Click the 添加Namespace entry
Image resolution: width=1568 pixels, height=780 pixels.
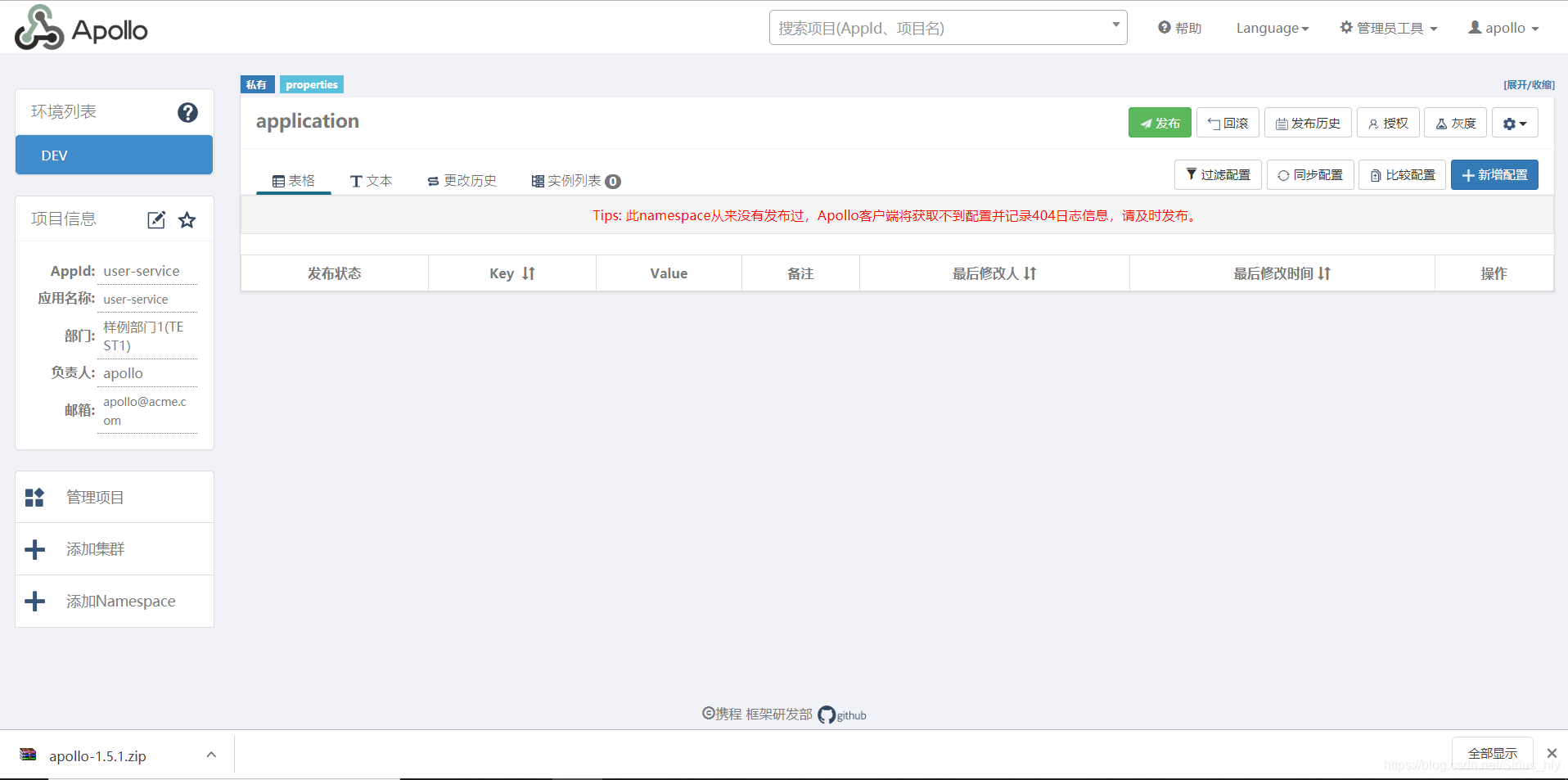pos(115,602)
